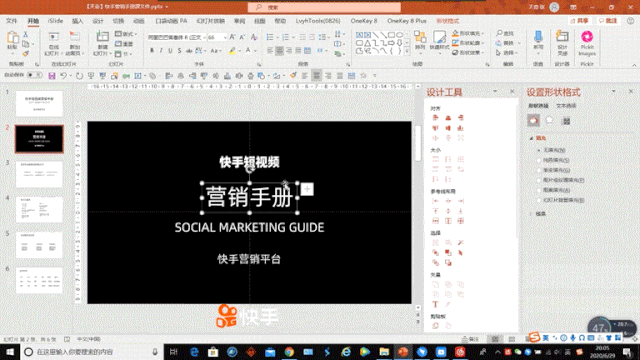This screenshot has width=640, height=360.
Task: Select the No fill radio option
Action: pyautogui.click(x=539, y=150)
